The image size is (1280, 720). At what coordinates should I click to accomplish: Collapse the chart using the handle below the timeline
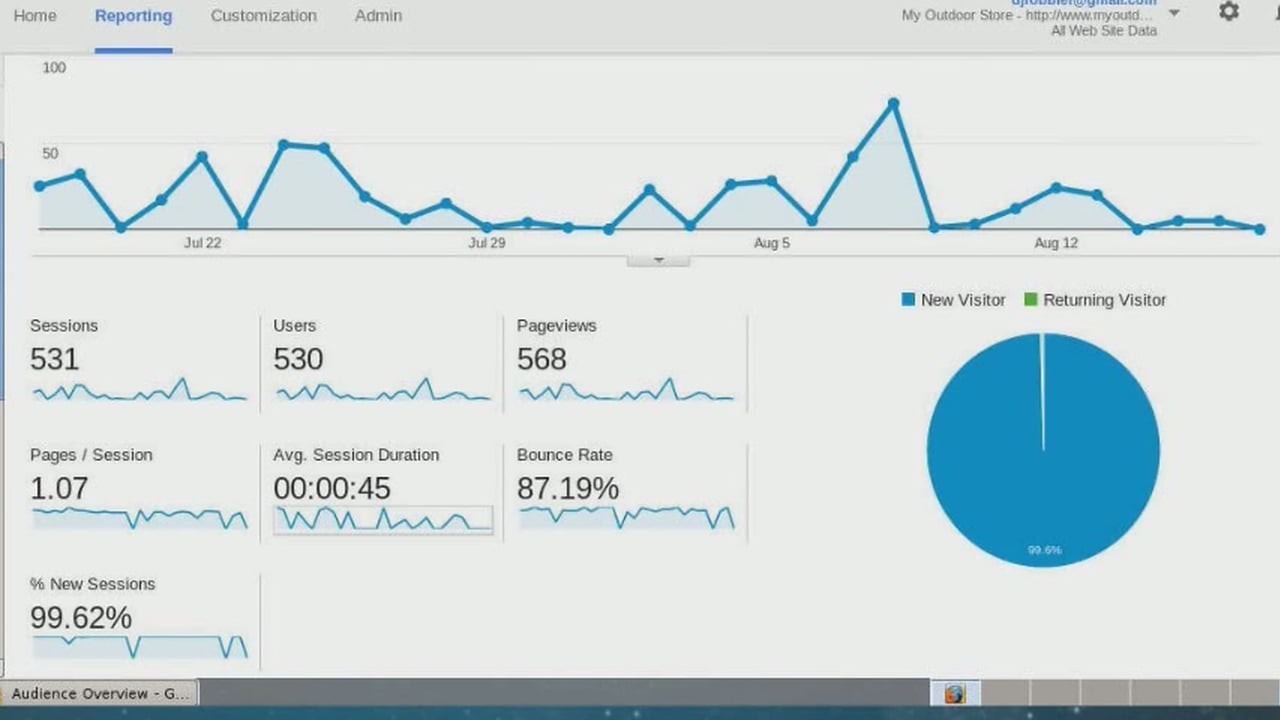coord(658,260)
